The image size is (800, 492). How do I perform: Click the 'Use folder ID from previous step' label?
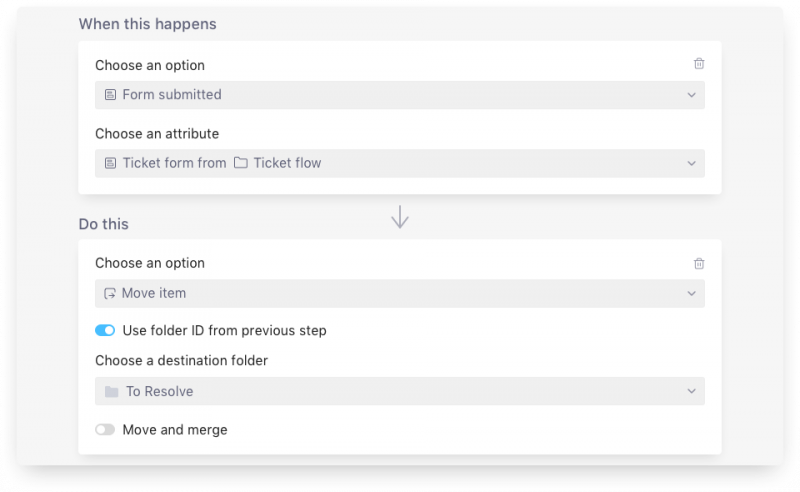[224, 330]
